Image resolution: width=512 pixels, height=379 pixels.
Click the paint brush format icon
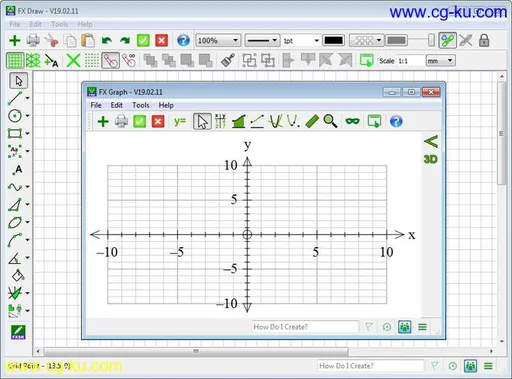point(228,61)
